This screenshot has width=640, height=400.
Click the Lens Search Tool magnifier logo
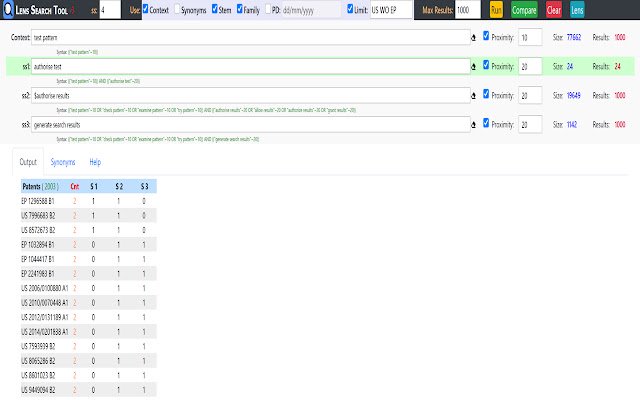pyautogui.click(x=8, y=10)
